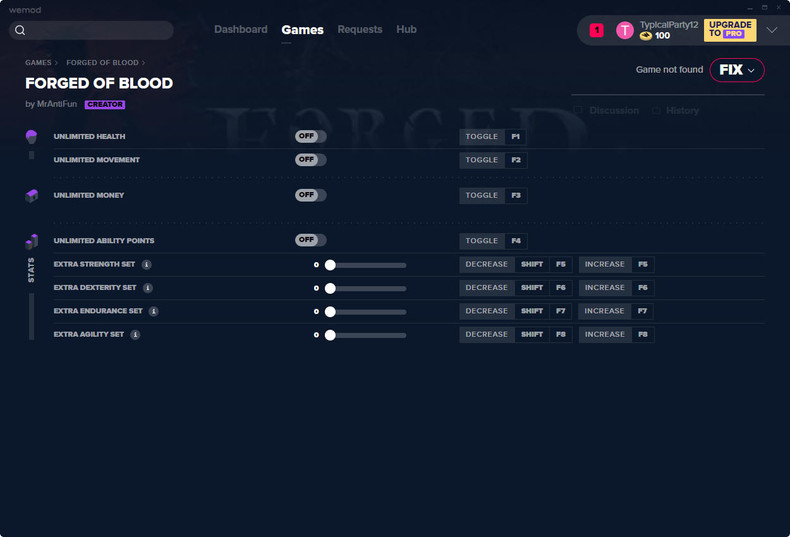Click the Extra Strength Set slider handle
Viewport: 790px width, 537px height.
click(x=330, y=265)
